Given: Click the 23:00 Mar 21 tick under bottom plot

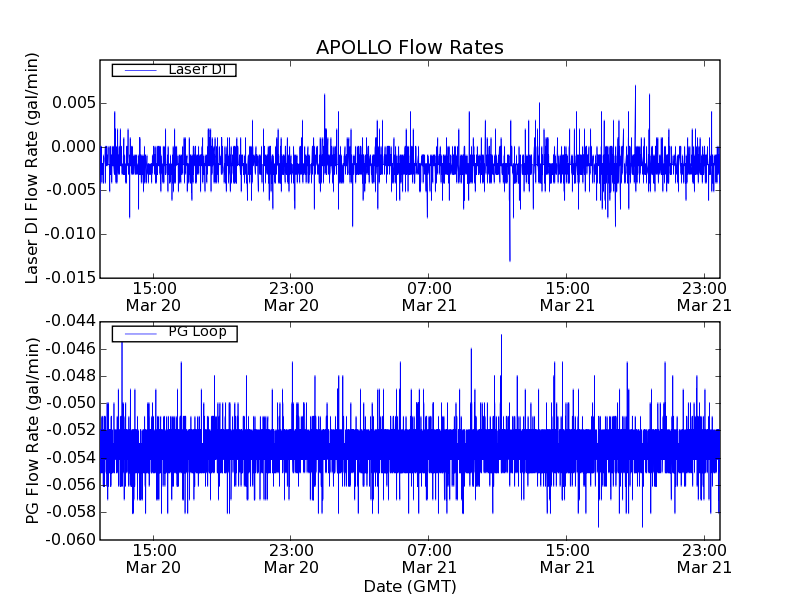Looking at the screenshot, I should pos(704,558).
